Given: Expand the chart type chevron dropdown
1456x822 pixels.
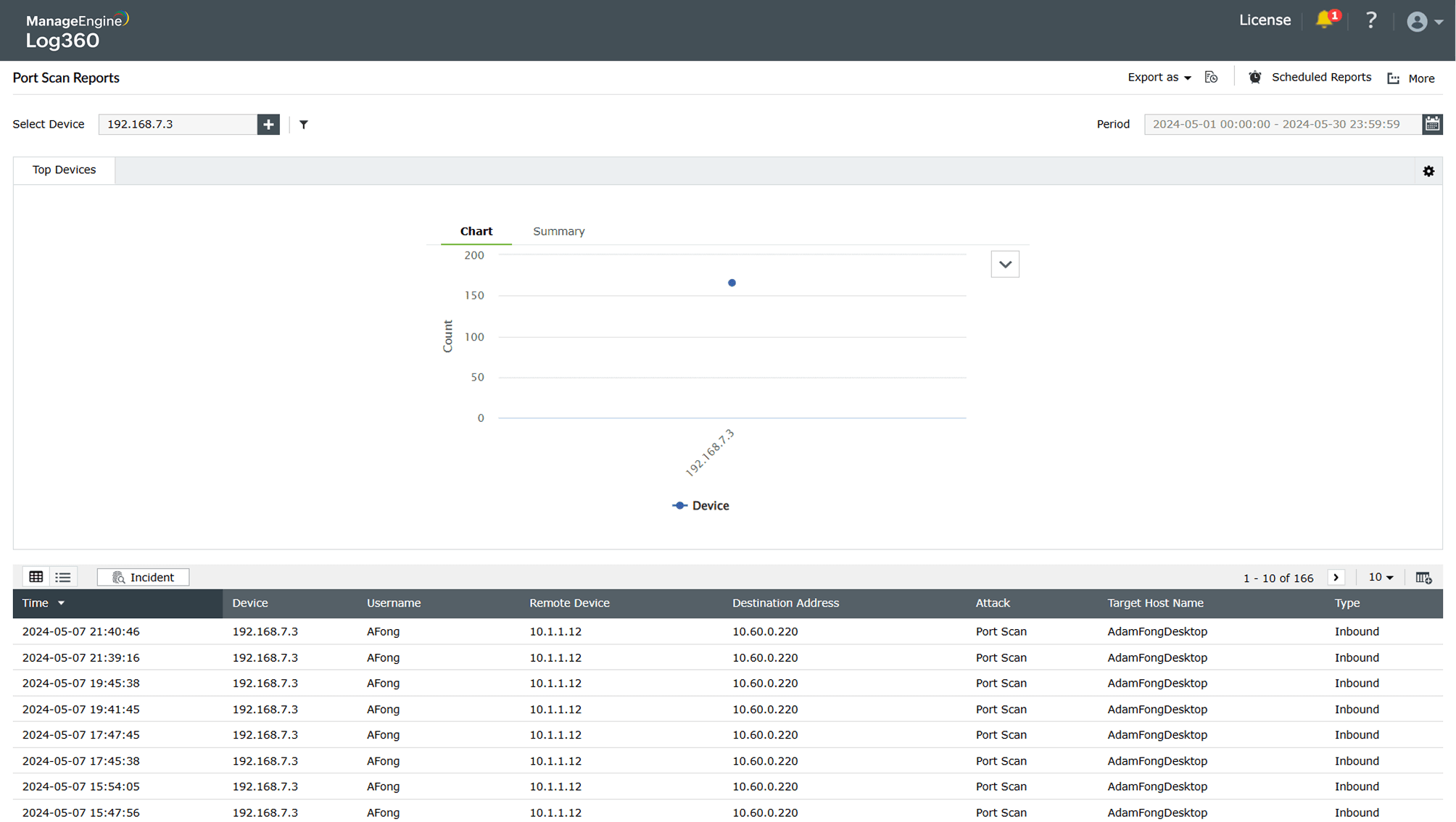Looking at the screenshot, I should pyautogui.click(x=1005, y=265).
